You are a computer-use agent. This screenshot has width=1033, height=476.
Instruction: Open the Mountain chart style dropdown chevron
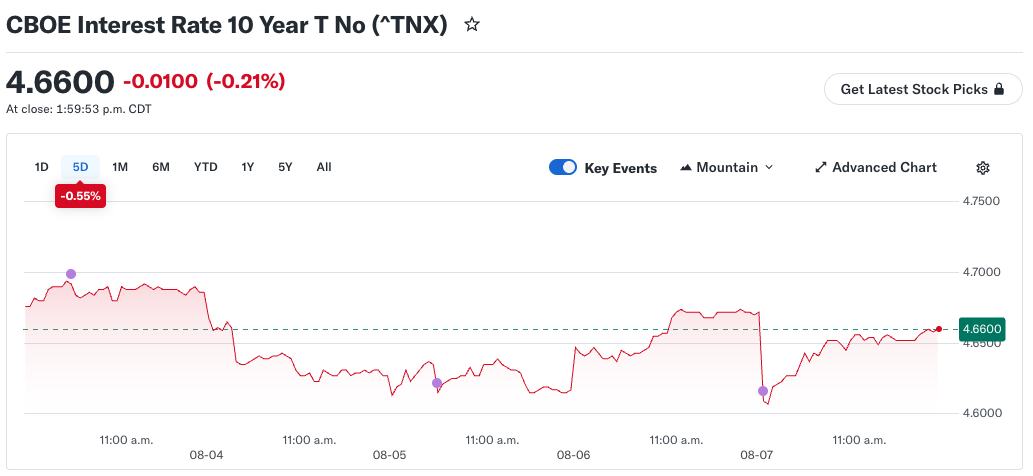click(x=769, y=168)
